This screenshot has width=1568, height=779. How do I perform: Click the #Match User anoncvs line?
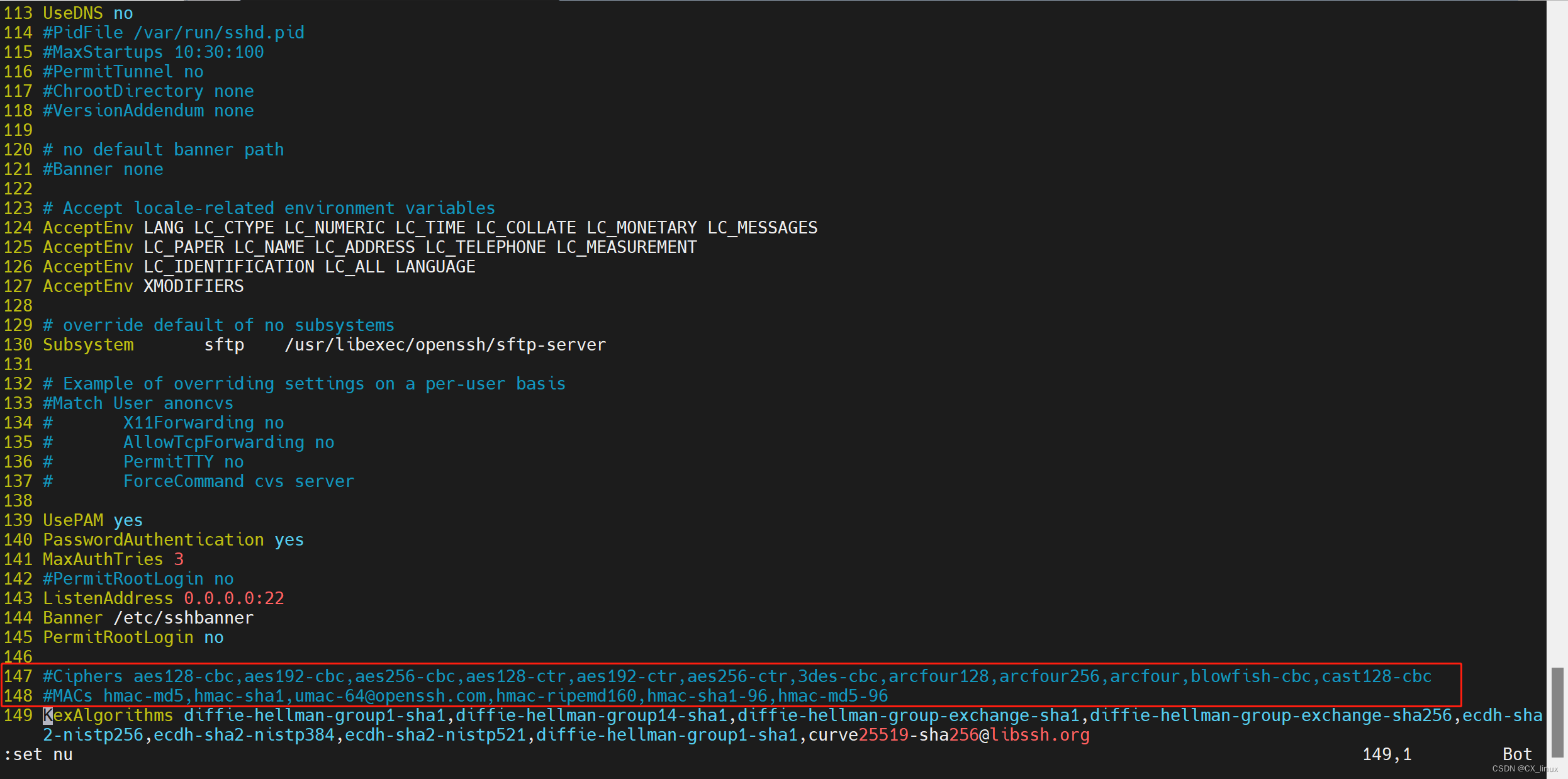click(x=138, y=403)
